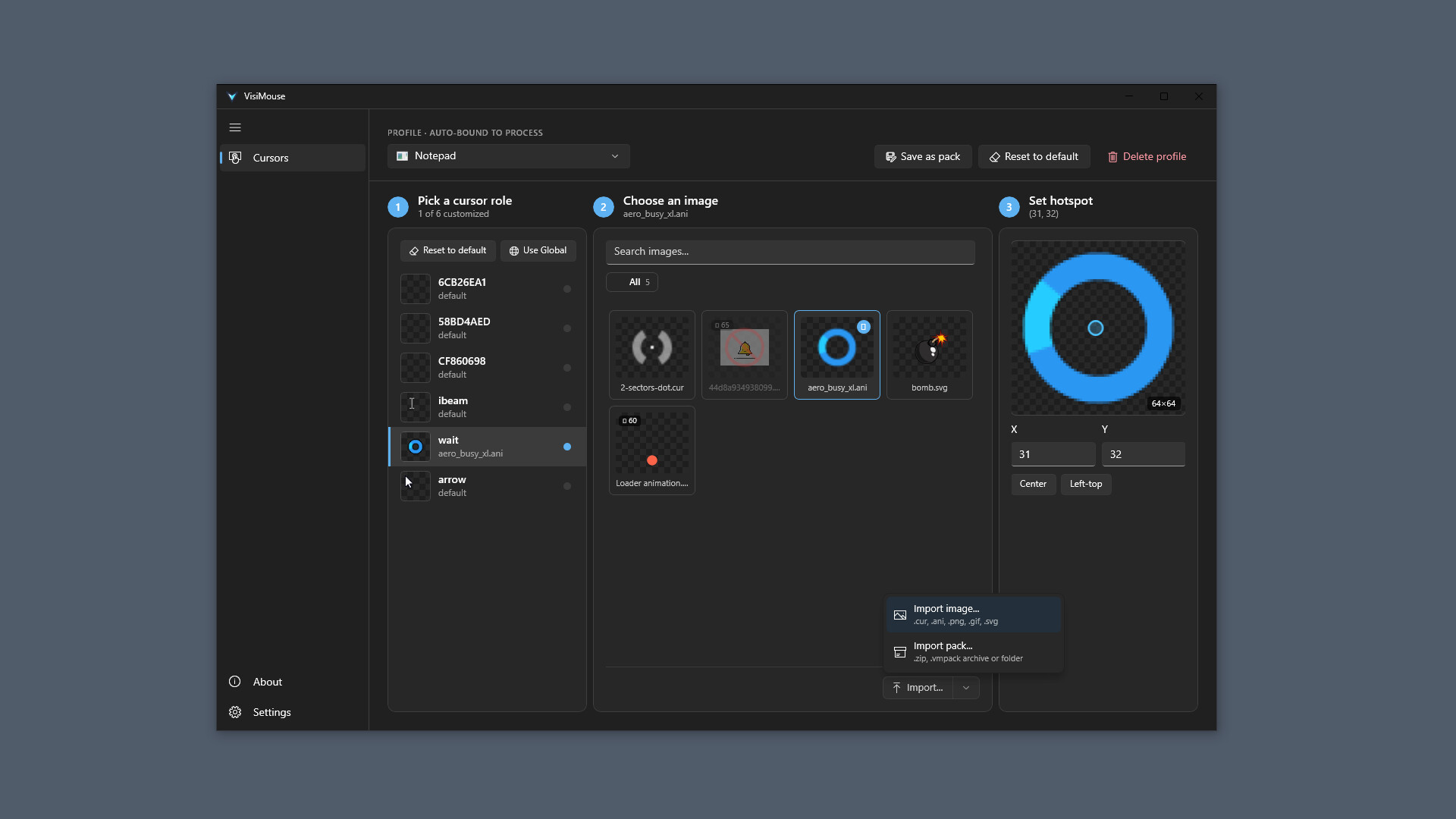The image size is (1456, 819).
Task: Click the VisiMouse logo in title bar
Action: (232, 96)
